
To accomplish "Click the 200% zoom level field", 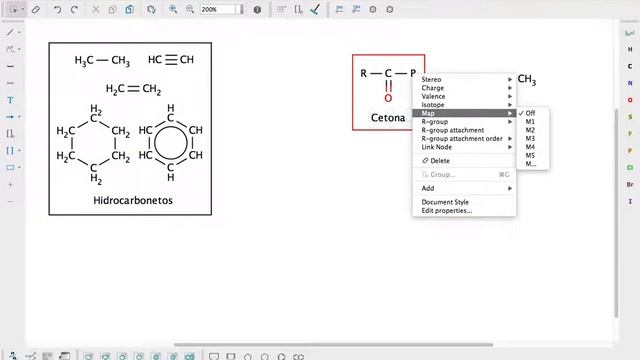I will 218,9.
